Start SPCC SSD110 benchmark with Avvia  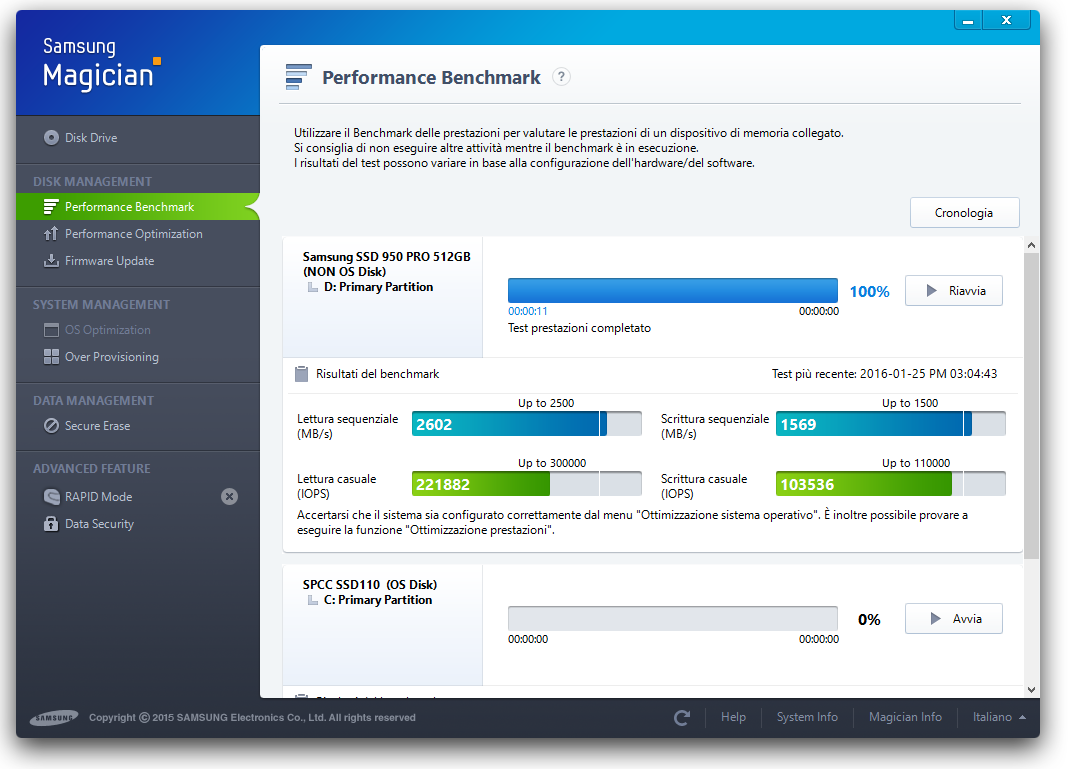(x=953, y=619)
